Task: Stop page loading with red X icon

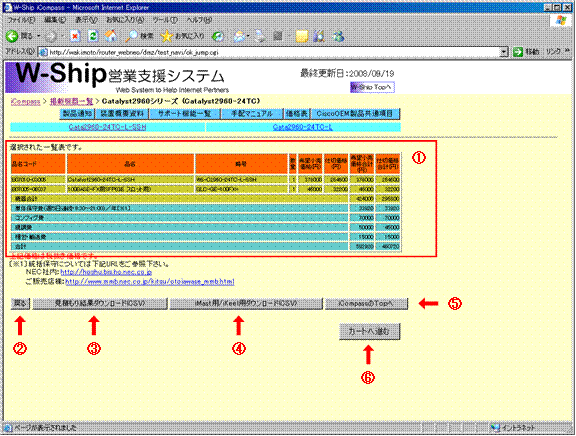Action: 75,36
